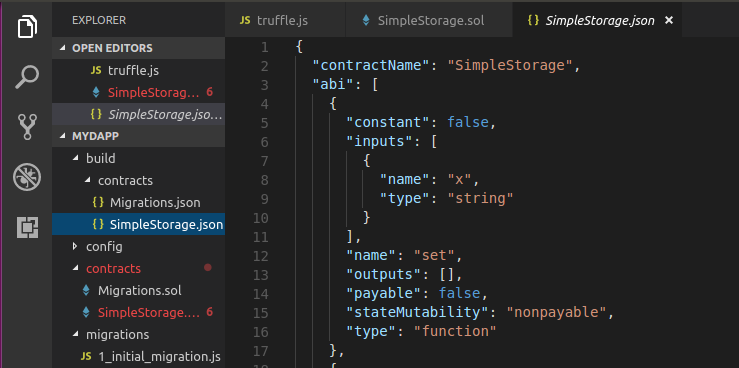Click JS icon on truffle.js tab
The height and width of the screenshot is (368, 739).
(245, 21)
